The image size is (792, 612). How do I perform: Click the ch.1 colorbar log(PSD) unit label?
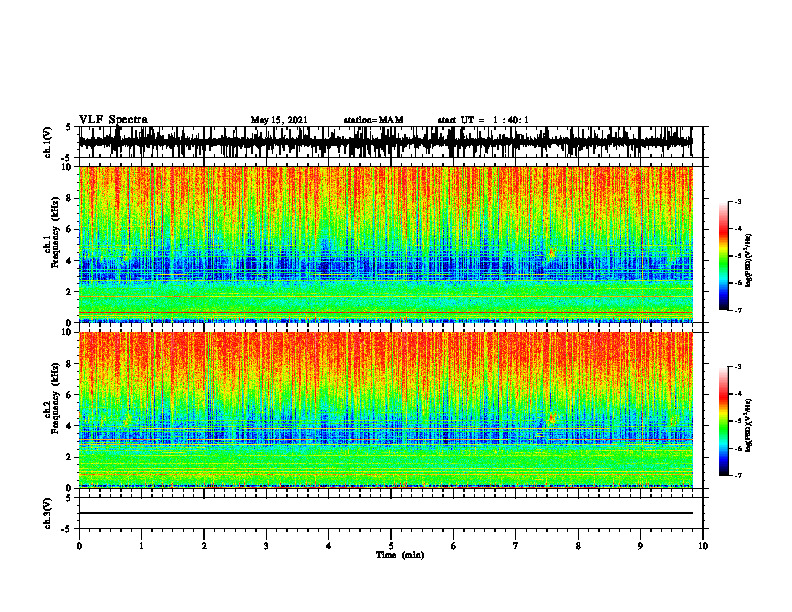point(749,260)
